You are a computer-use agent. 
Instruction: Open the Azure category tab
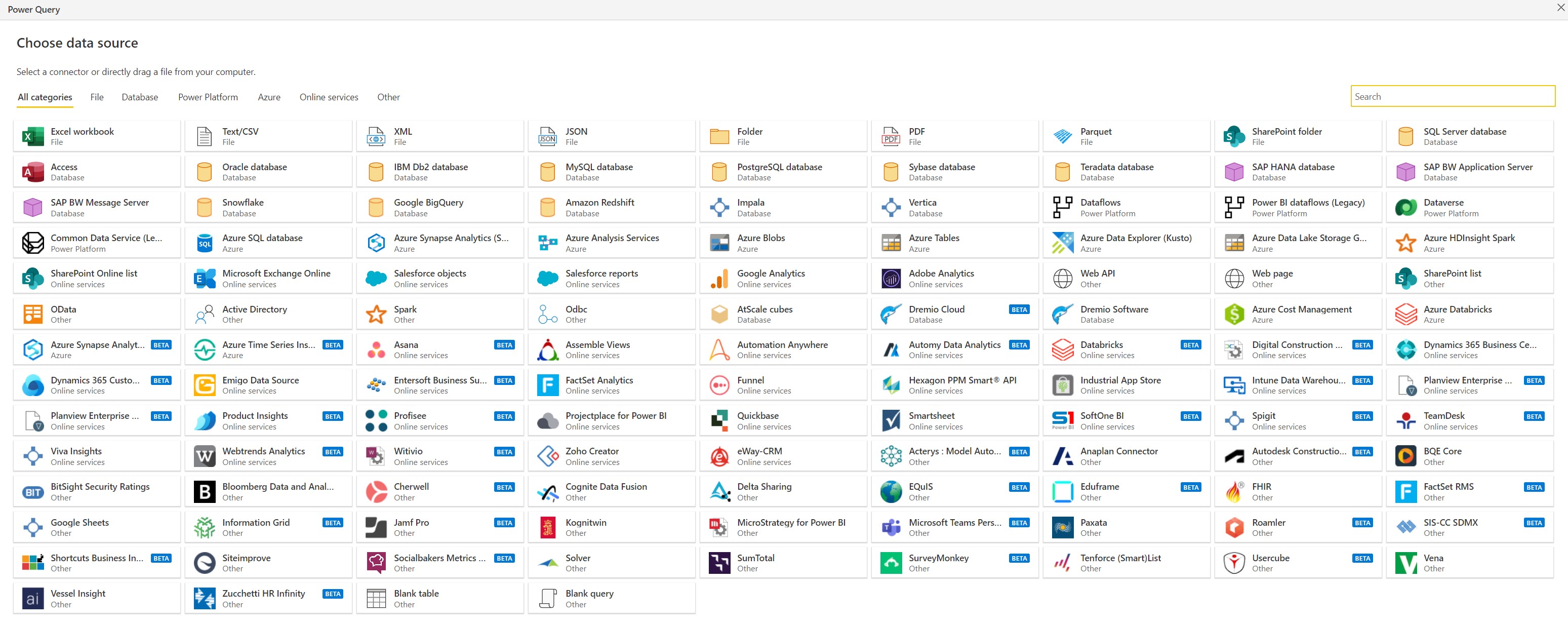tap(269, 97)
